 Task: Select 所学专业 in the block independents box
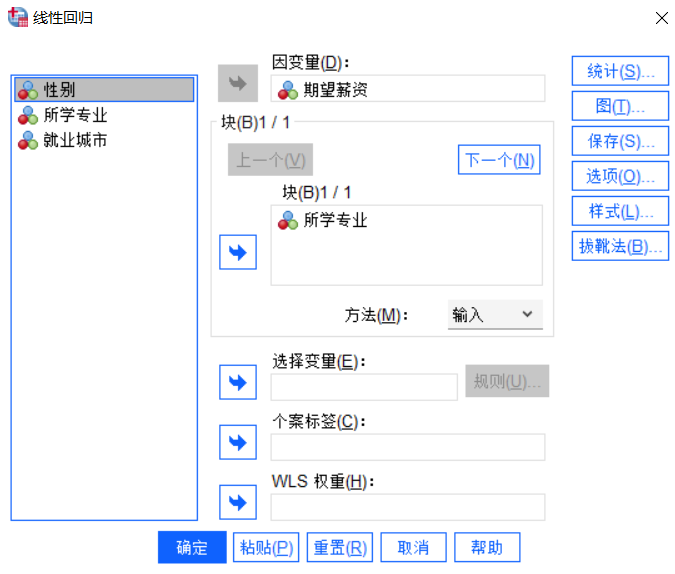(x=406, y=220)
